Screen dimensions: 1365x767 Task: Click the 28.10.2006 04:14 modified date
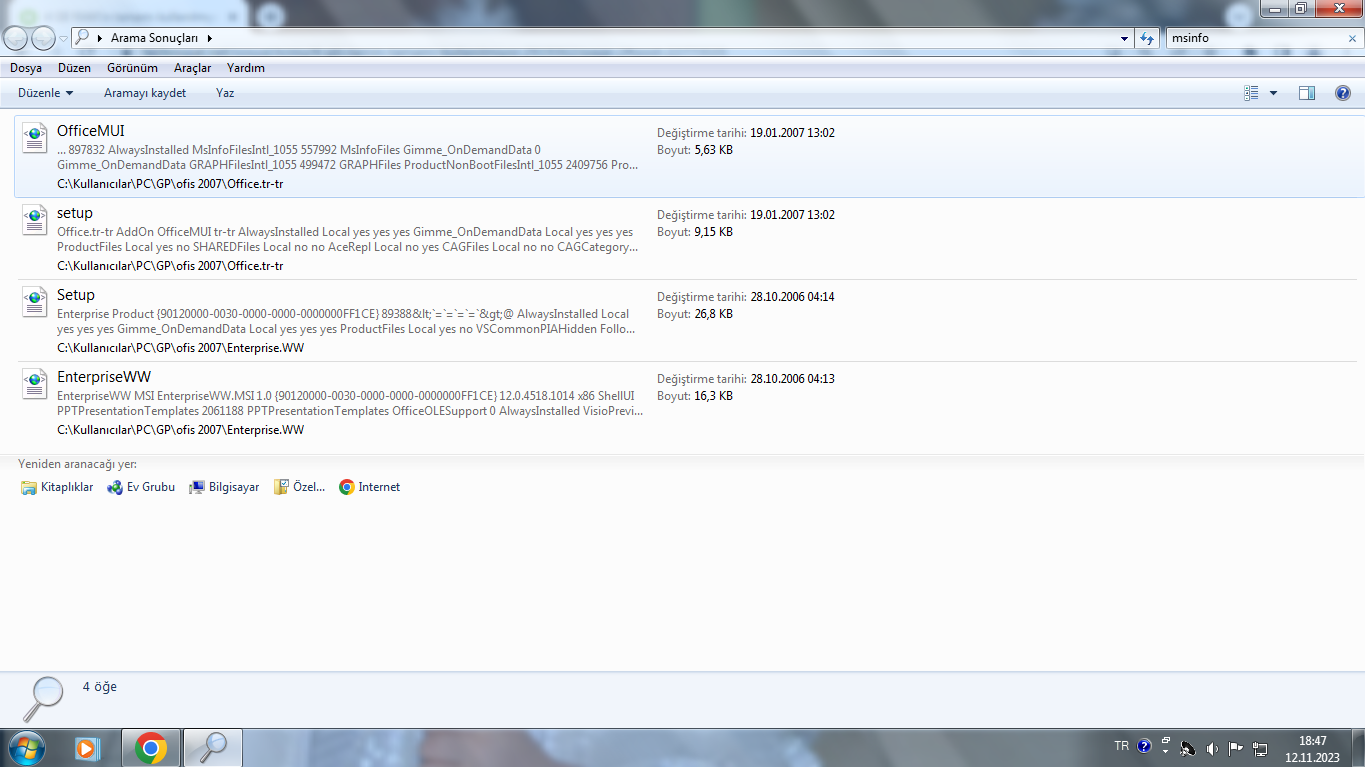pyautogui.click(x=793, y=297)
